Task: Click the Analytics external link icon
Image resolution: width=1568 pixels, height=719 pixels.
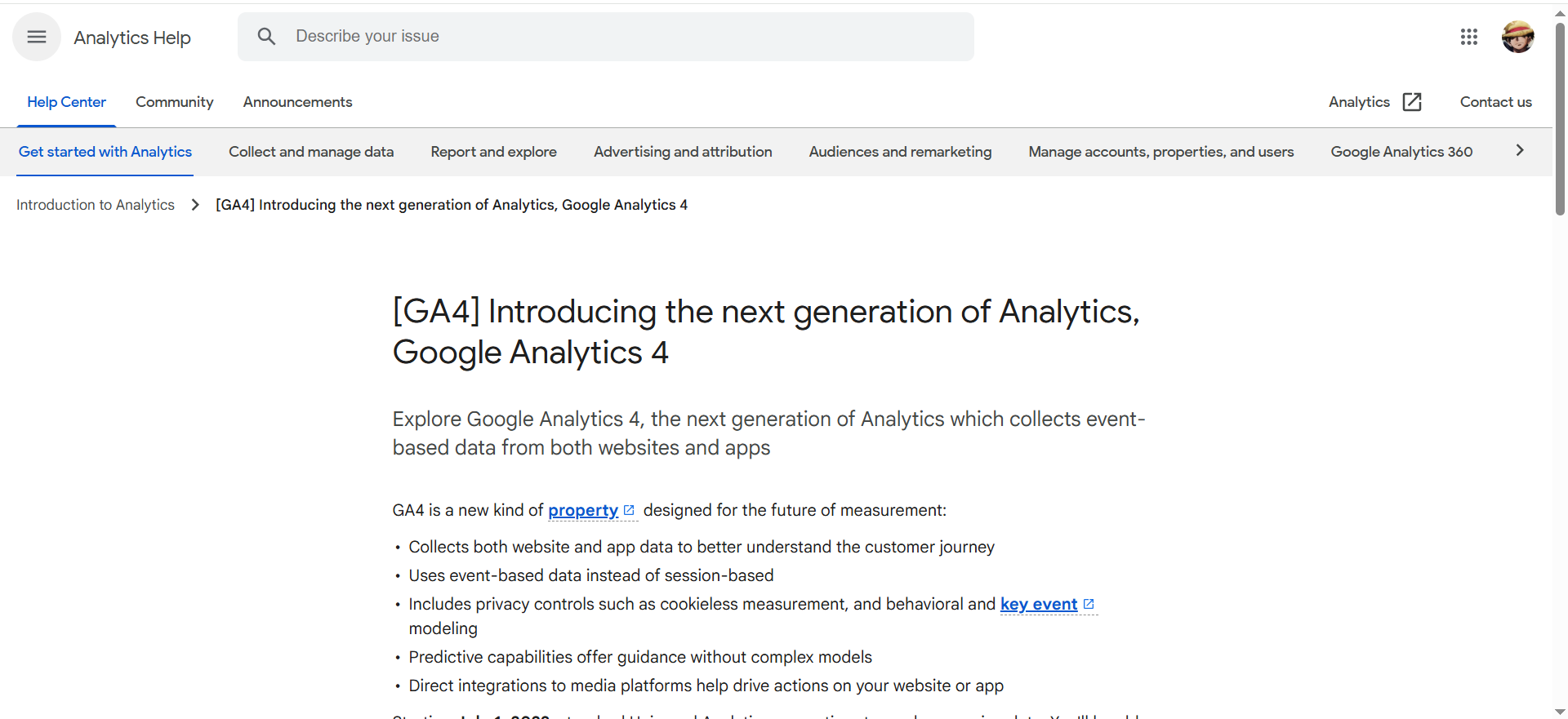Action: pos(1412,102)
